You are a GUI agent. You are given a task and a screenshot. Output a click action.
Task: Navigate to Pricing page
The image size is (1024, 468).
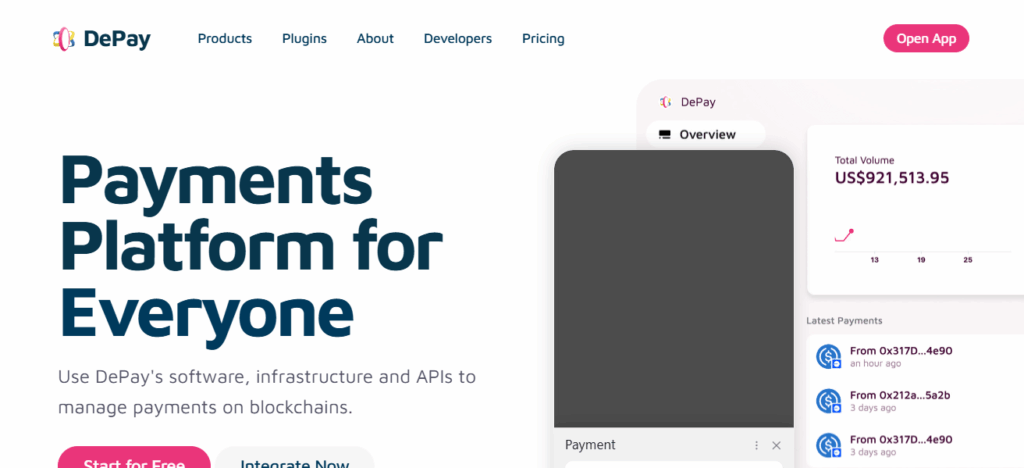coord(543,39)
